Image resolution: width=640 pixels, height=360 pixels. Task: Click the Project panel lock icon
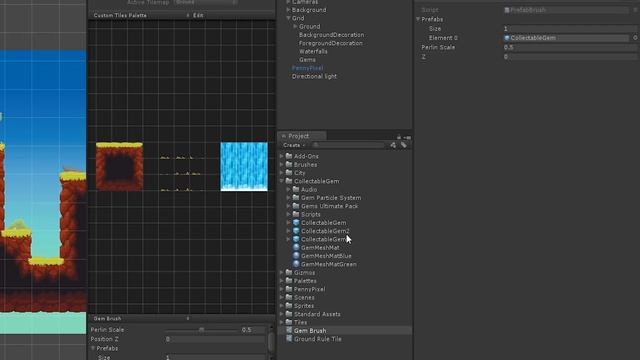[399, 137]
